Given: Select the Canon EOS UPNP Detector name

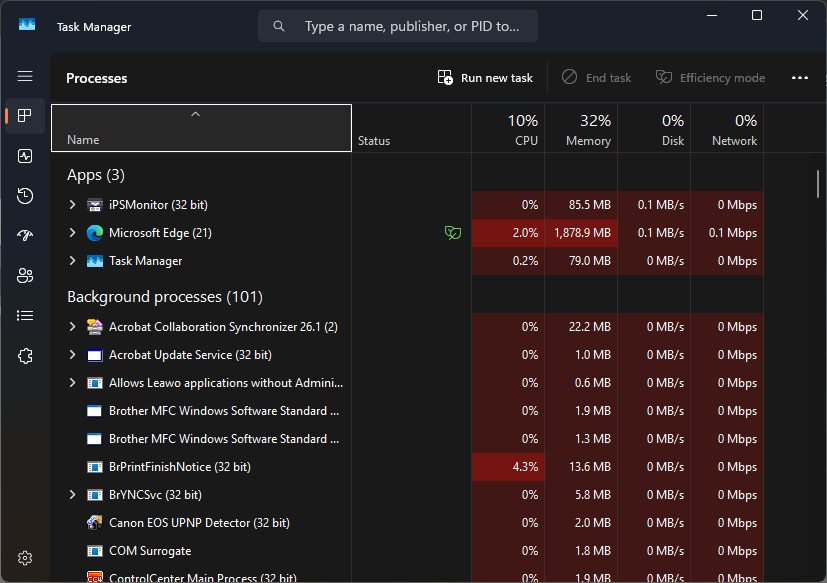Looking at the screenshot, I should (x=199, y=523).
